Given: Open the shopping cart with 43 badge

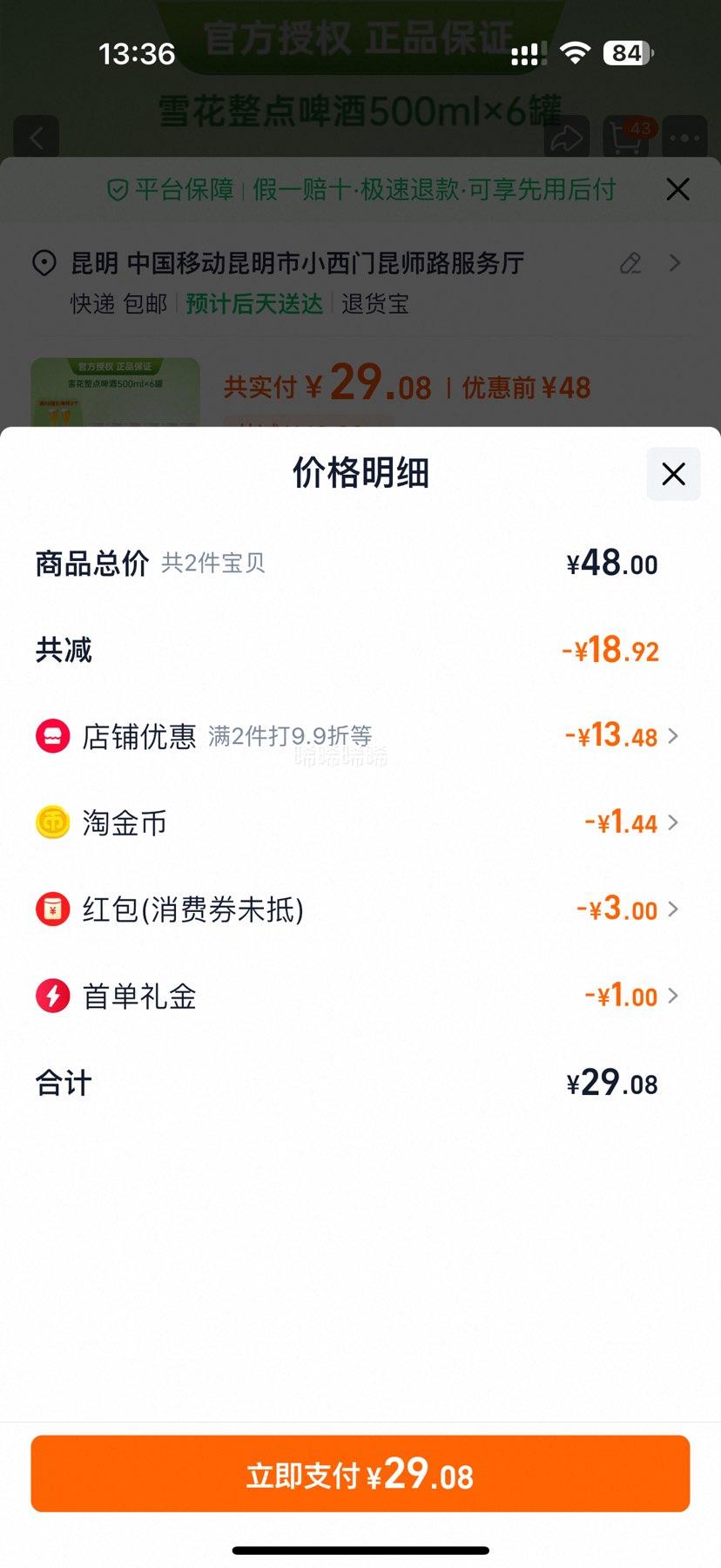Looking at the screenshot, I should [x=626, y=138].
